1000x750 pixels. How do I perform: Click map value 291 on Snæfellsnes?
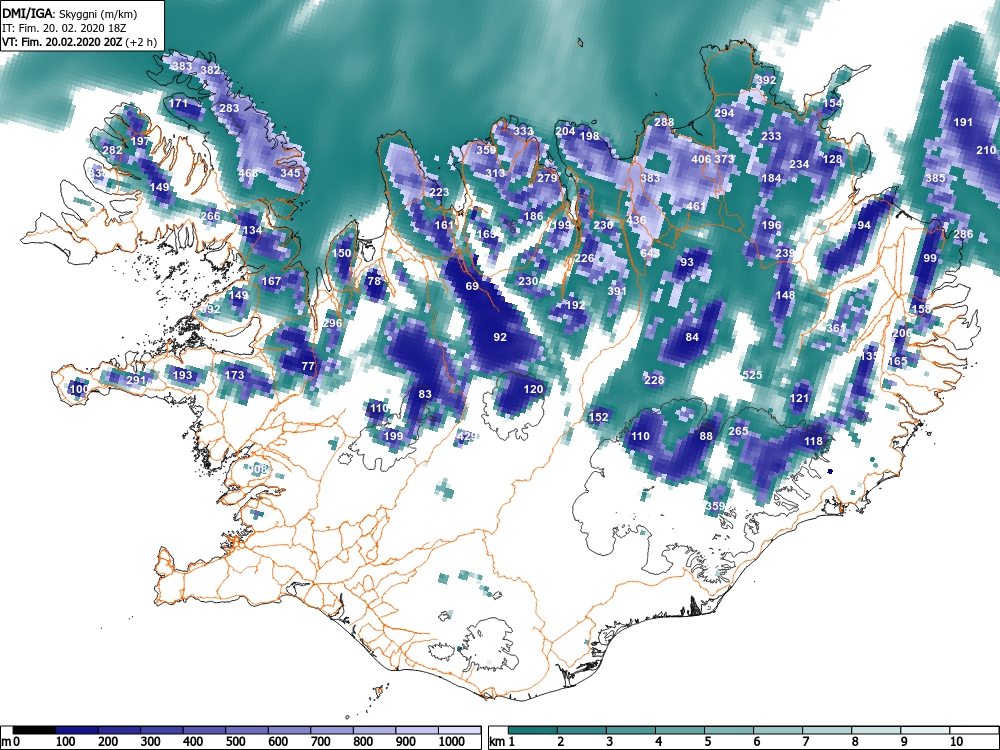coord(136,380)
